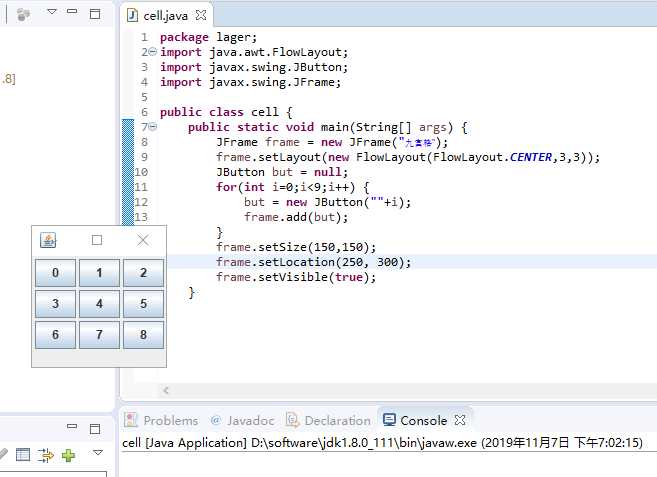This screenshot has width=657, height=477.
Task: Click the 'frame.setVisible(true);' line
Action: click(296, 277)
